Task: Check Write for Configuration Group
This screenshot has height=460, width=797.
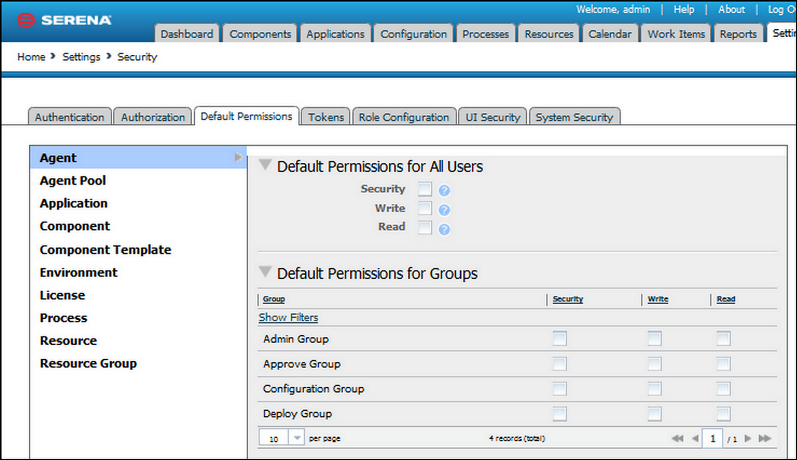Action: coord(655,389)
